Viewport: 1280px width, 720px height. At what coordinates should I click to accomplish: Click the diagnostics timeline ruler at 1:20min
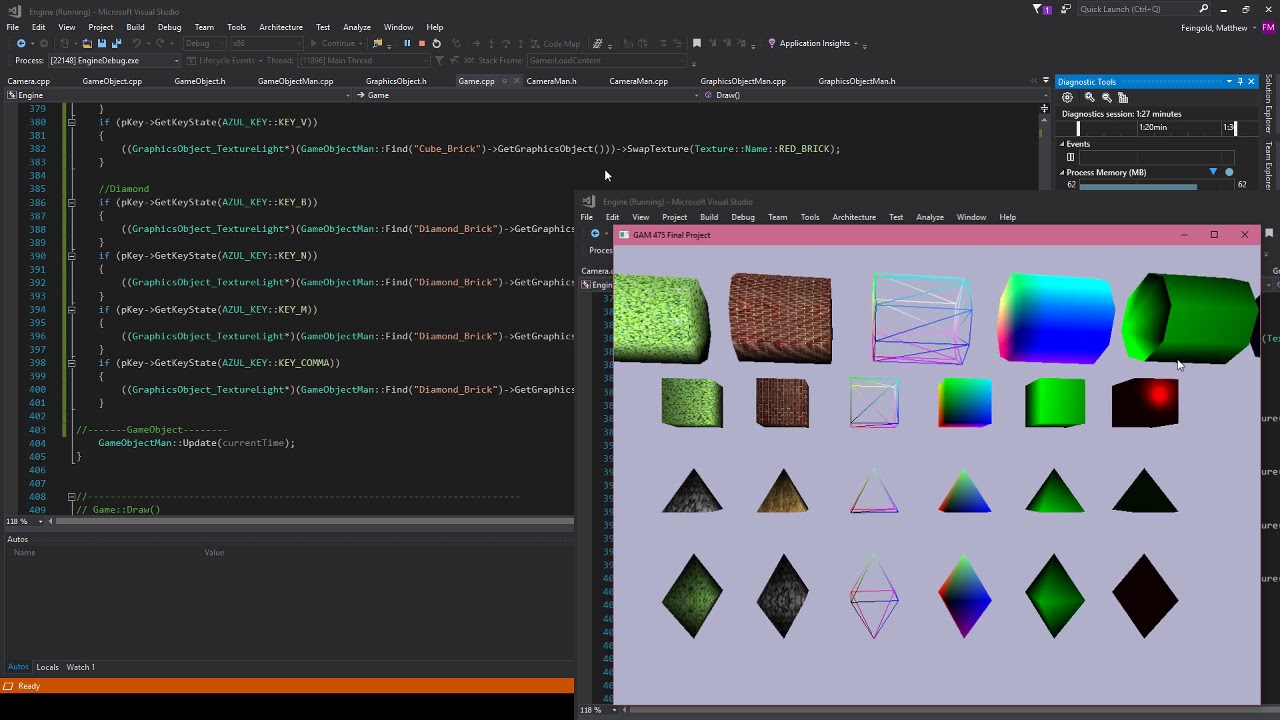pyautogui.click(x=1153, y=127)
